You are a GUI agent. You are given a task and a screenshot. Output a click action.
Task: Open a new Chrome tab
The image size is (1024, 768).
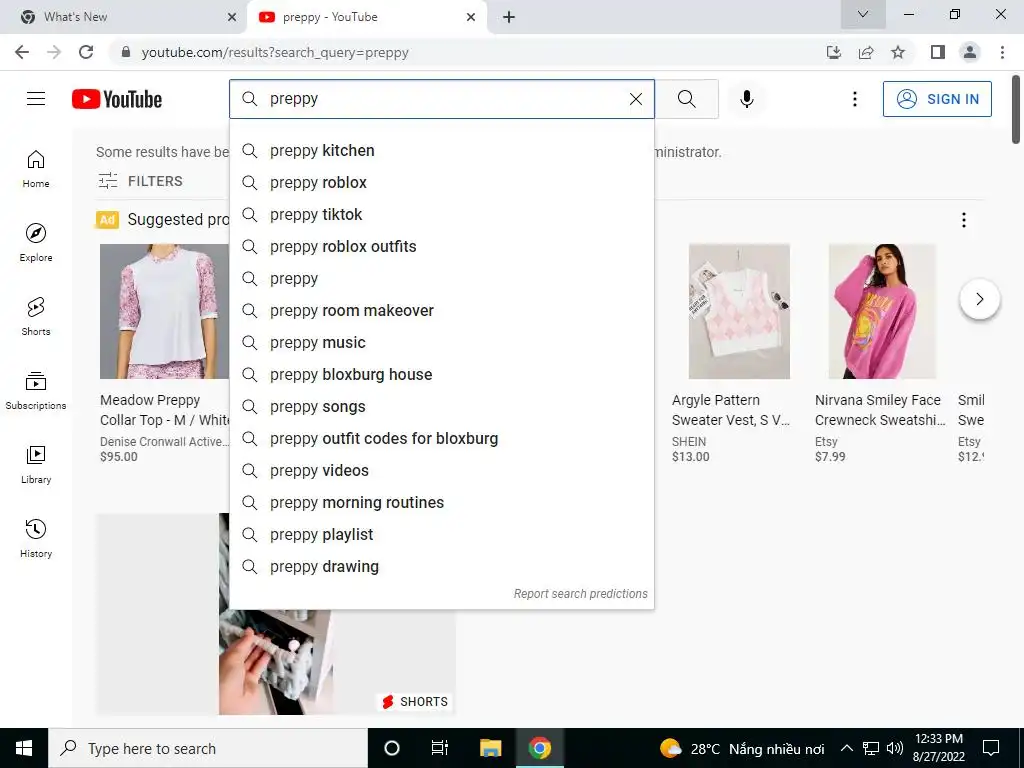pos(509,17)
